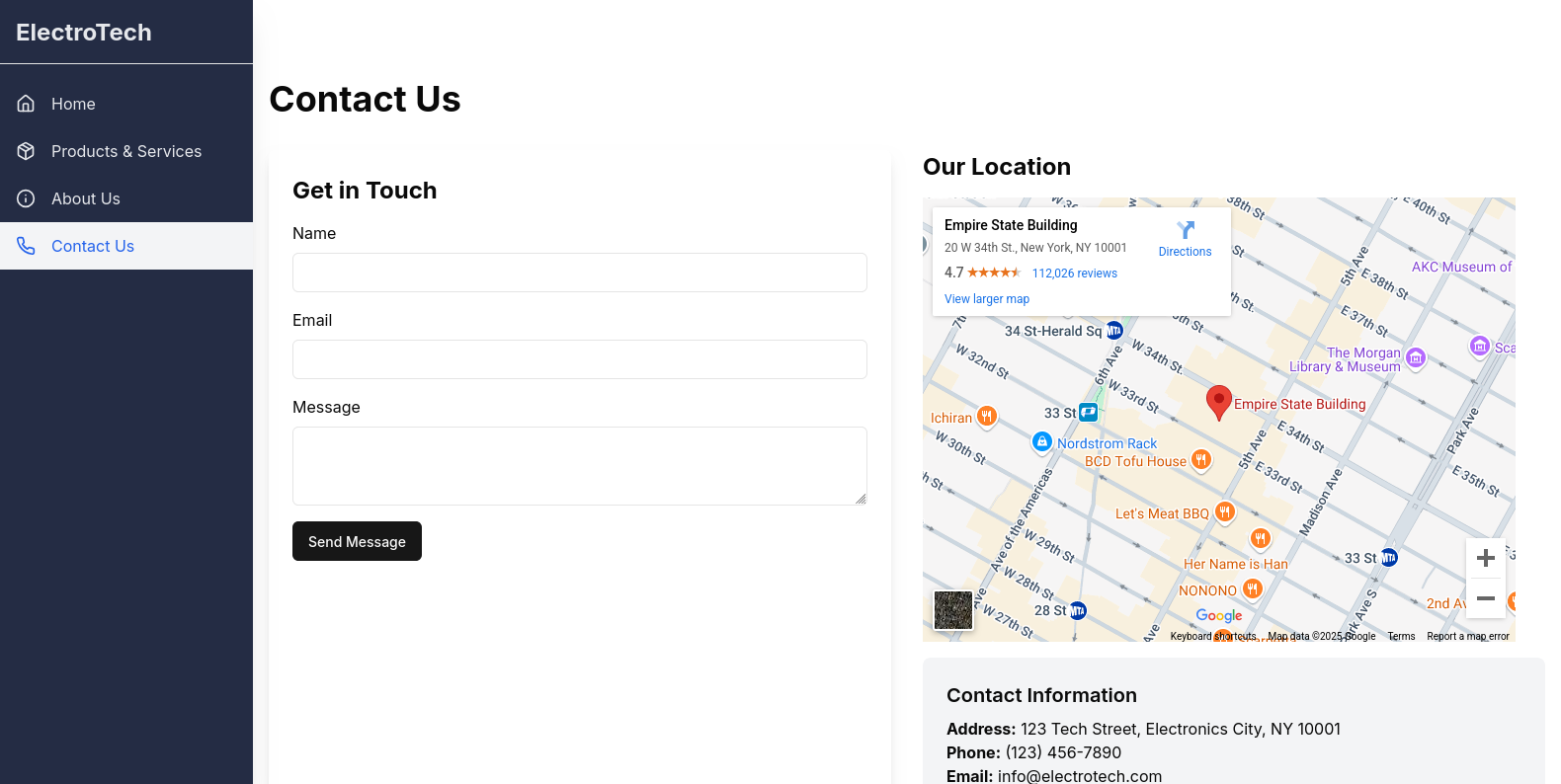Click the Report a map error link
1561x784 pixels.
tap(1468, 636)
